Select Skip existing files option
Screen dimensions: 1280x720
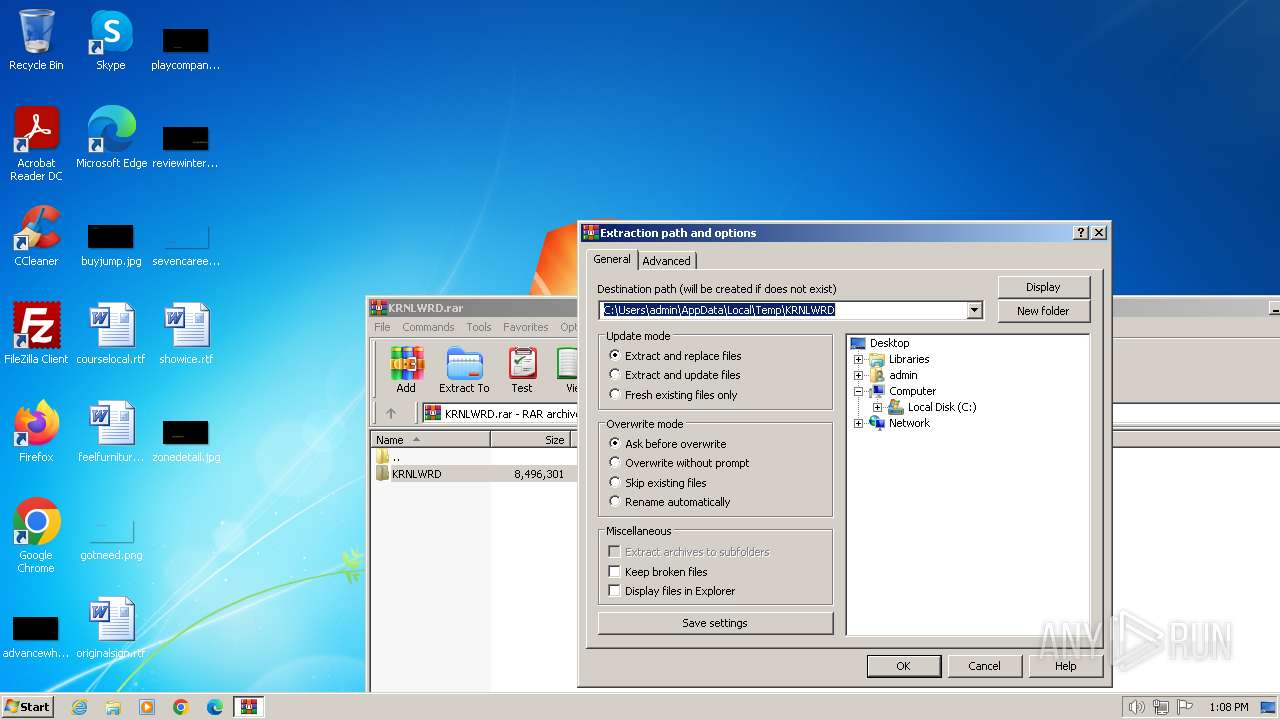point(658,483)
